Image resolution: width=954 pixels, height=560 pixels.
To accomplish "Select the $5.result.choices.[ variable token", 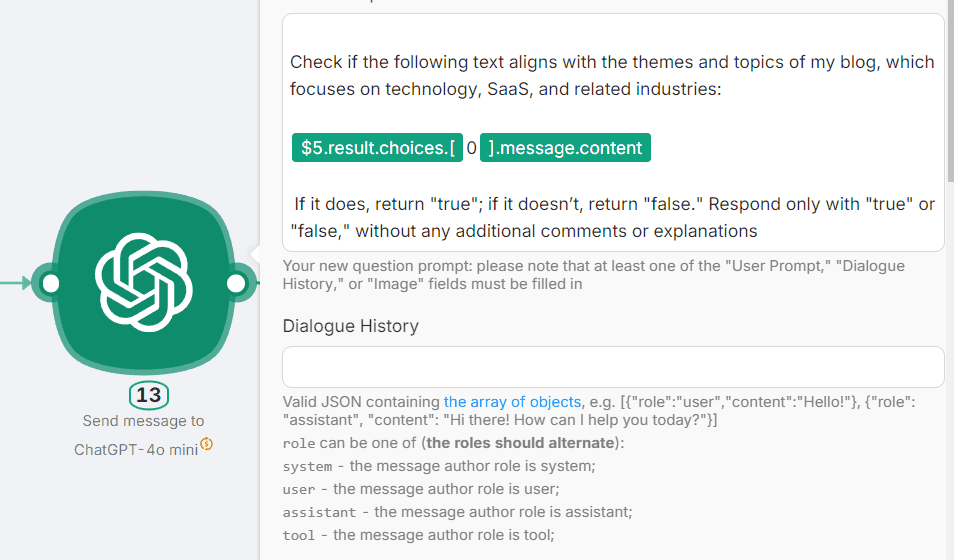I will [377, 148].
